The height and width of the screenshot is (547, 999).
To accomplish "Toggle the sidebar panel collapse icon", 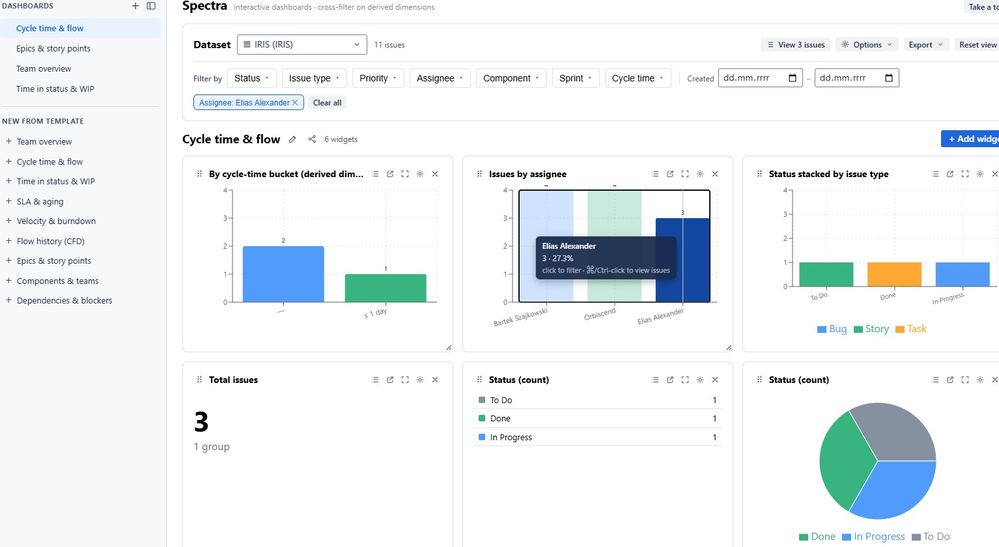I will click(x=151, y=6).
